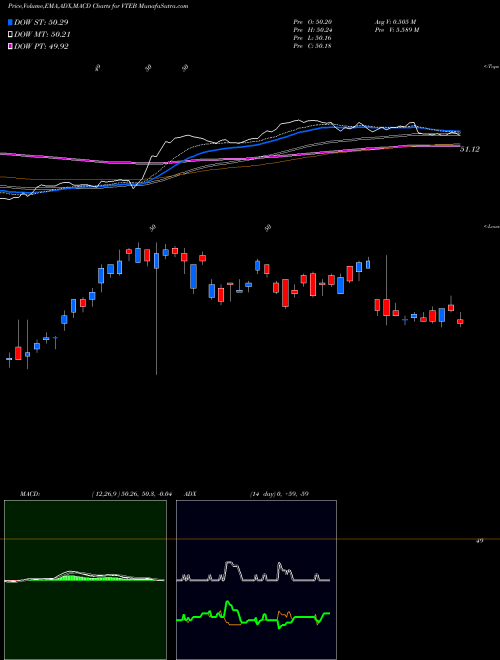
Task: Click the ADX panel title
Action: click(x=190, y=494)
